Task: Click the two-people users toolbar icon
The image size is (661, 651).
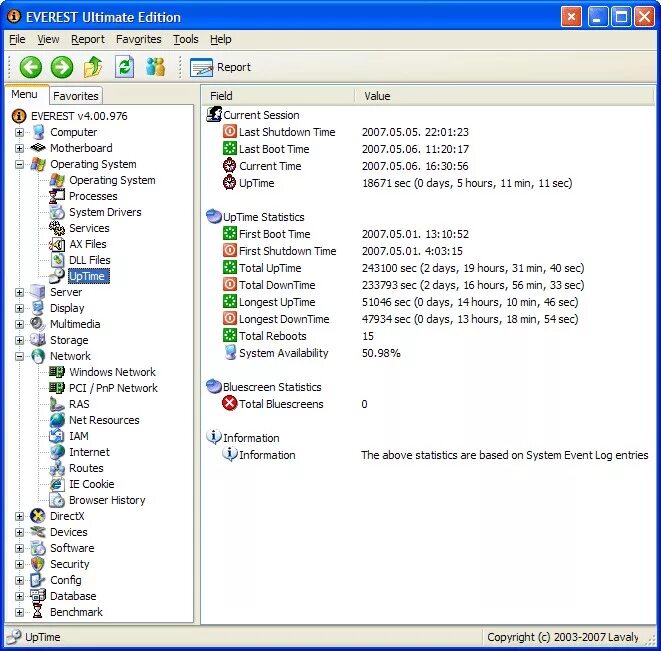Action: click(156, 67)
